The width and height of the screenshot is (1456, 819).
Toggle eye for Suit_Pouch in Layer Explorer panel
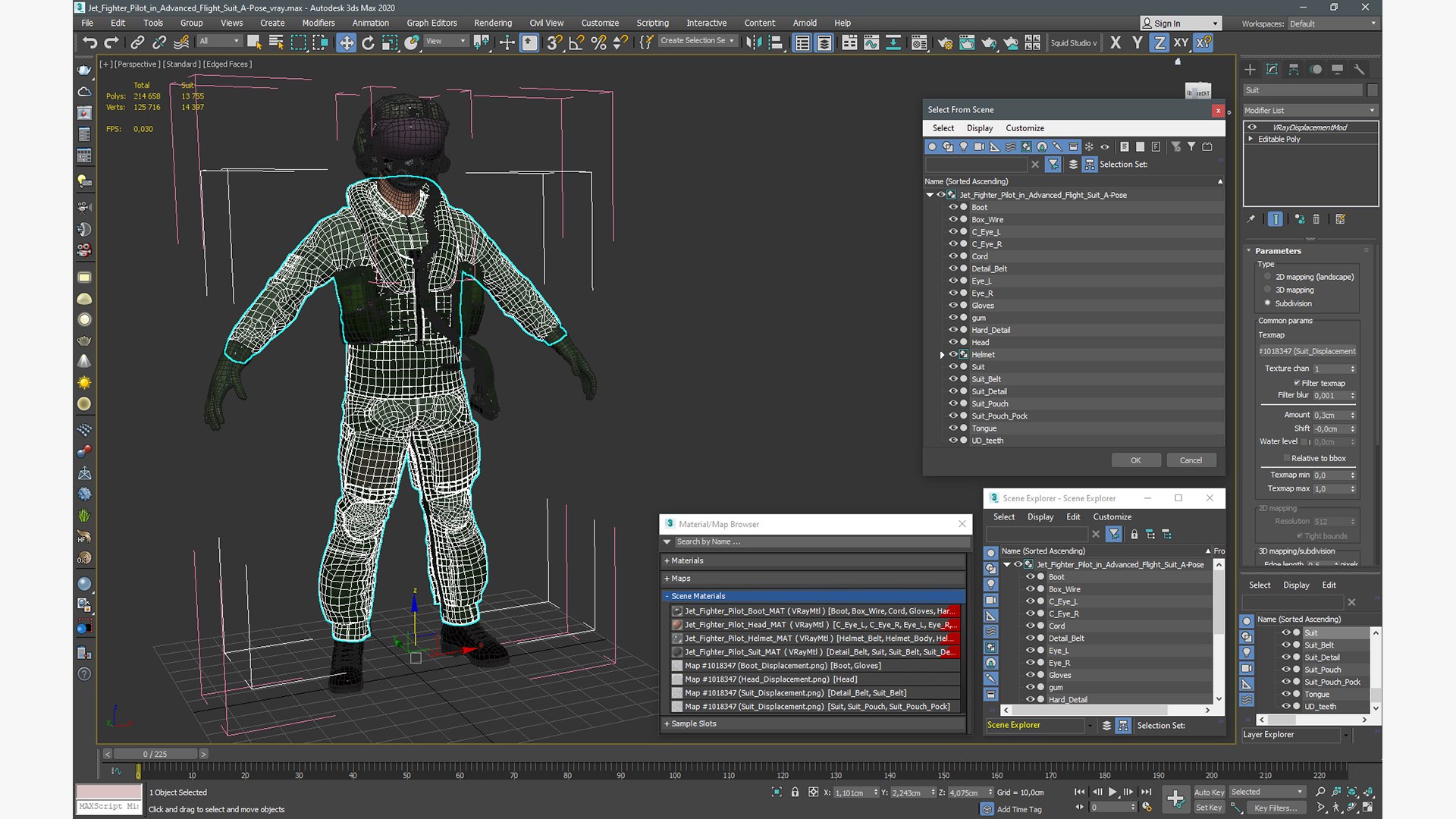pos(1286,669)
